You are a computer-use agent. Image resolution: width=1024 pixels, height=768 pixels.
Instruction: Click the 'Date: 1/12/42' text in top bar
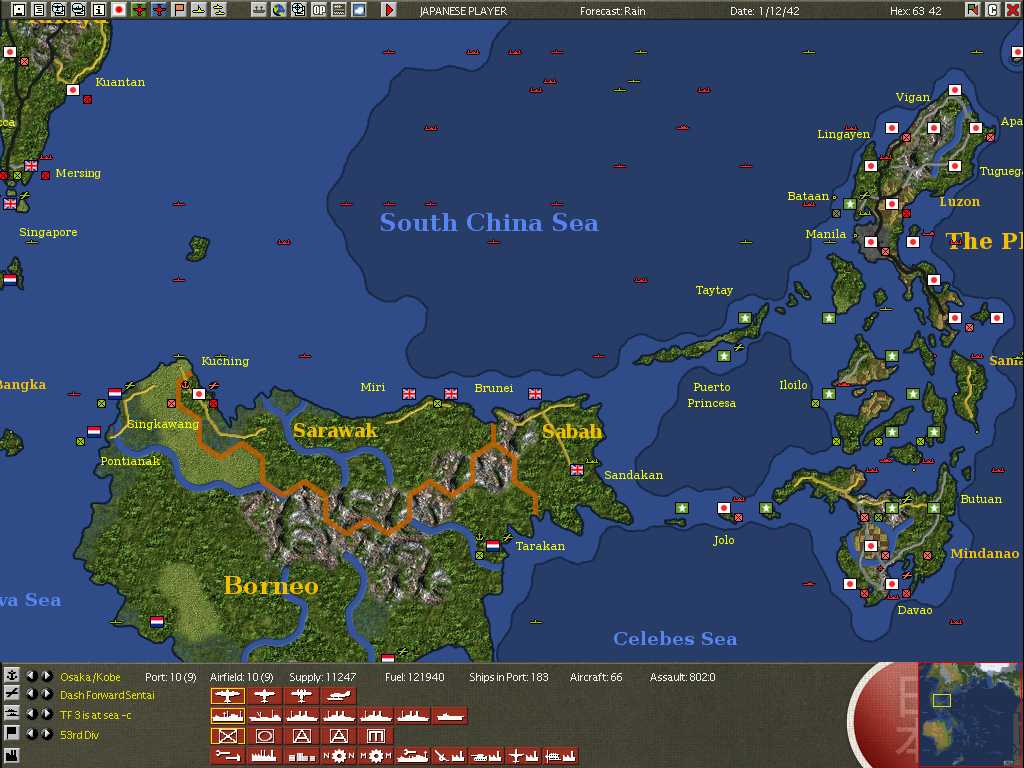(x=765, y=11)
